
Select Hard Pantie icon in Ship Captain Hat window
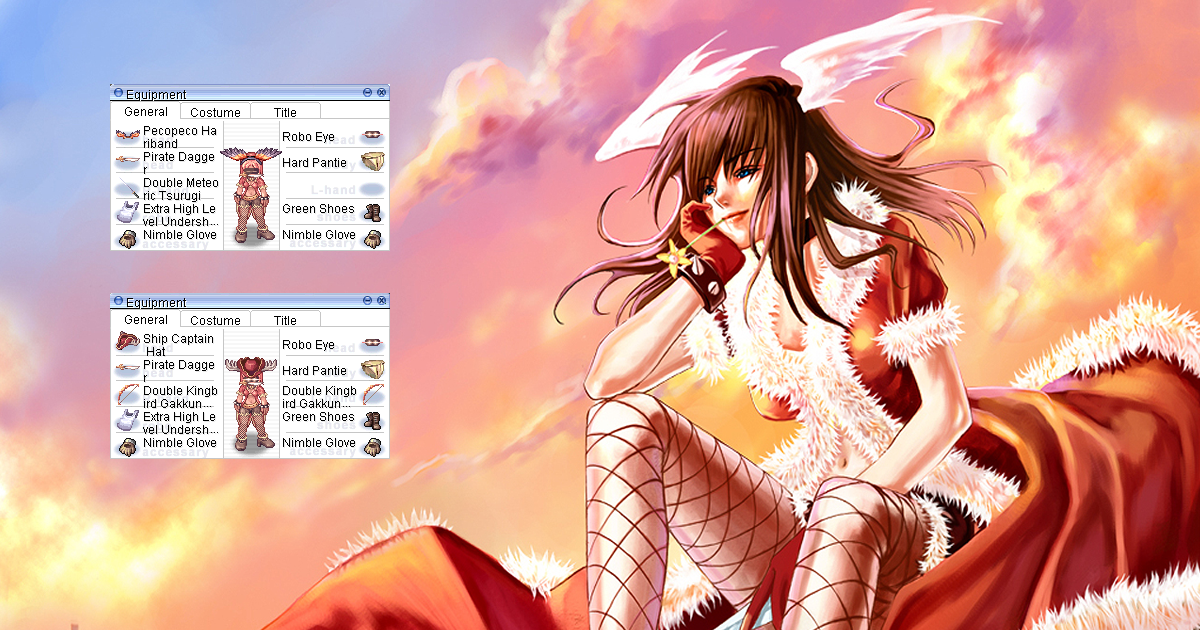[x=373, y=369]
